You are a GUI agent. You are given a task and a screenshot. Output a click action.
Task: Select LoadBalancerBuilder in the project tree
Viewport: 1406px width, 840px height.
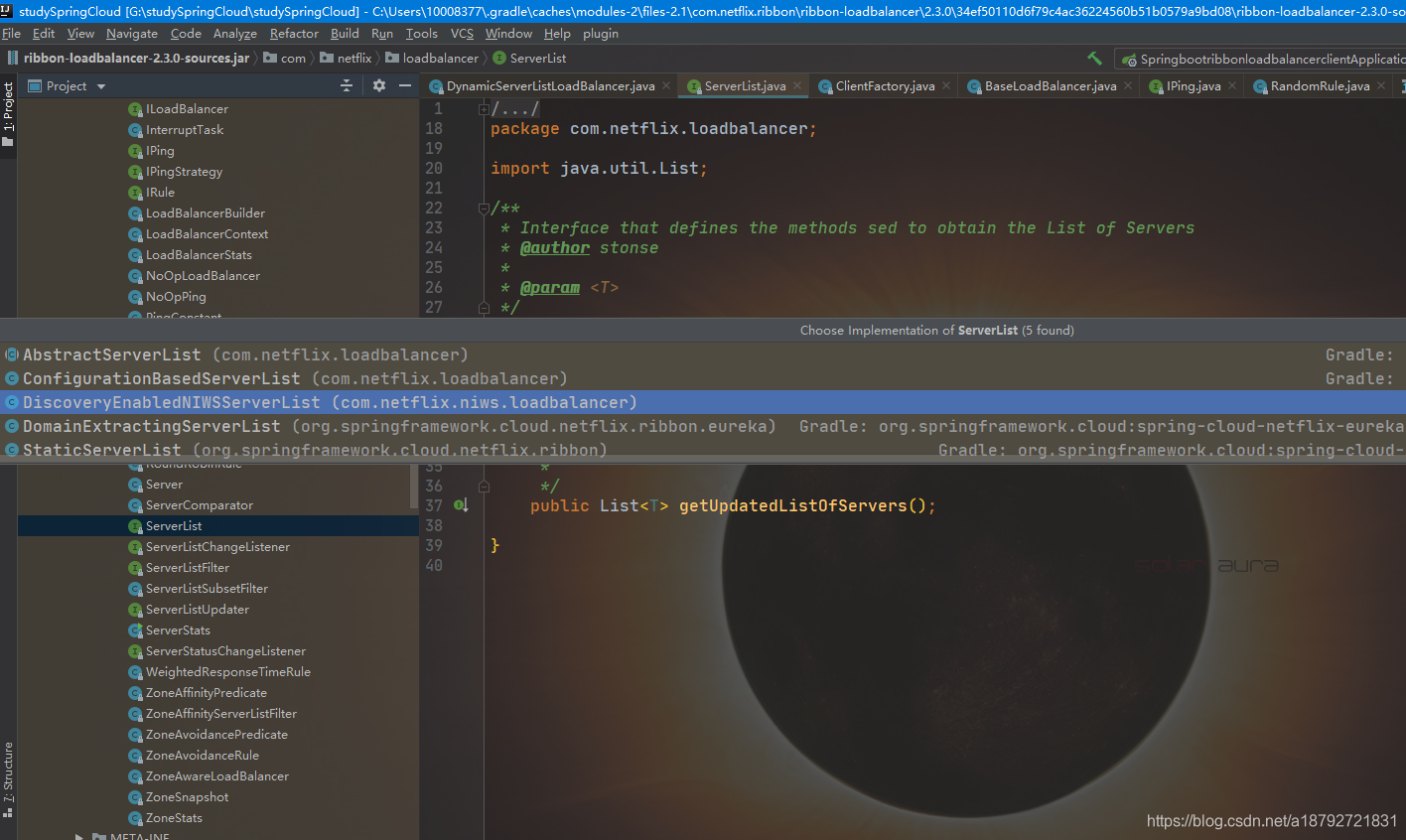tap(205, 213)
